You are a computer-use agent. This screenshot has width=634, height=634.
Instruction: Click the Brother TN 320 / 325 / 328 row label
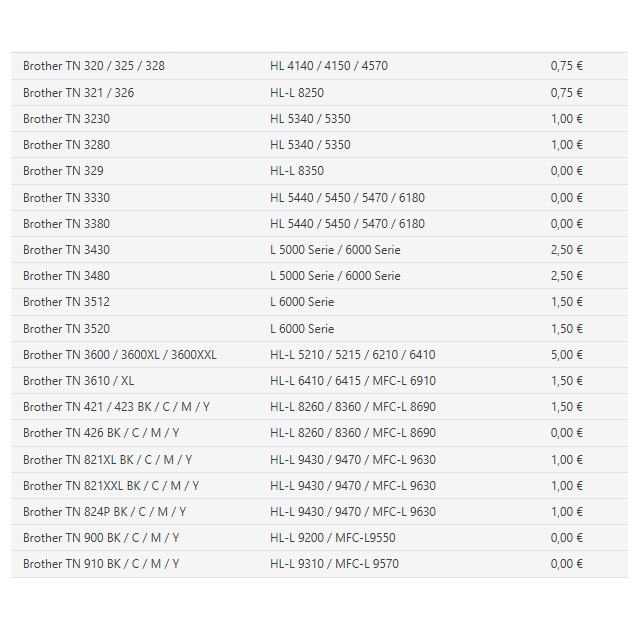tap(94, 66)
